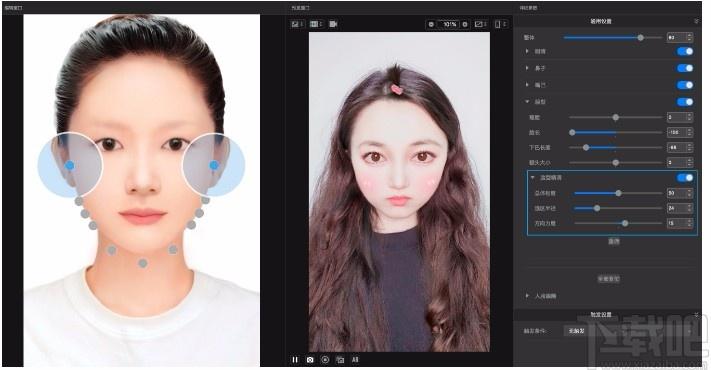Click the face width slider handle
Viewport: 711px width, 370px height.
tap(615, 117)
